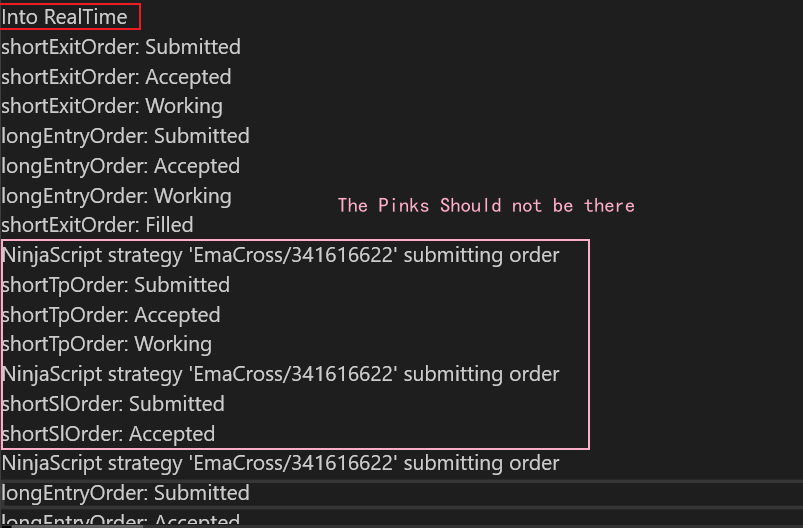803x528 pixels.
Task: Click the horizontal divider above the last 'longEntryOrder: Submitted'
Action: 400,481
